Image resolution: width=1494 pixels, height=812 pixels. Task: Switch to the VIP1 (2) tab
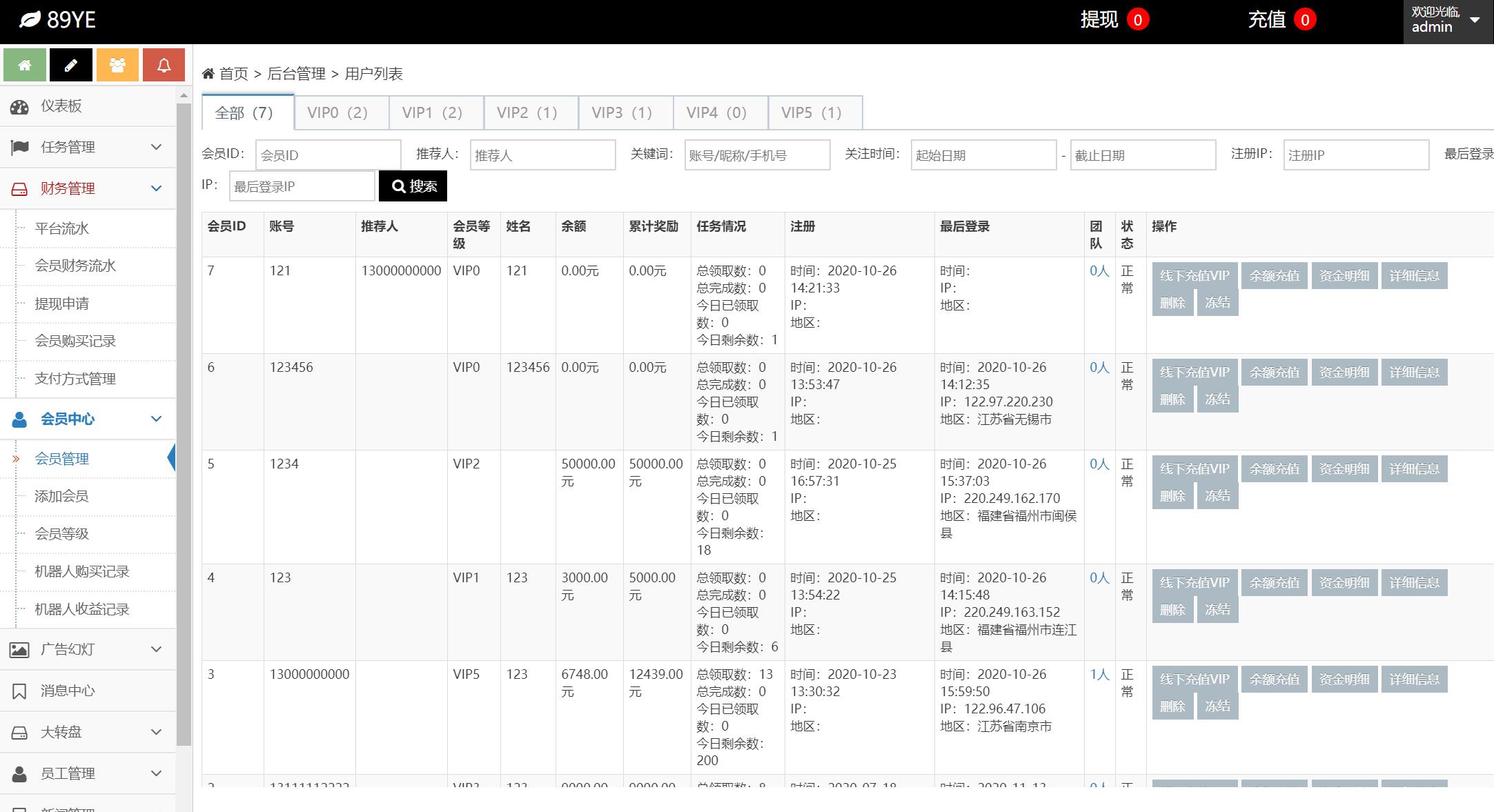(437, 112)
